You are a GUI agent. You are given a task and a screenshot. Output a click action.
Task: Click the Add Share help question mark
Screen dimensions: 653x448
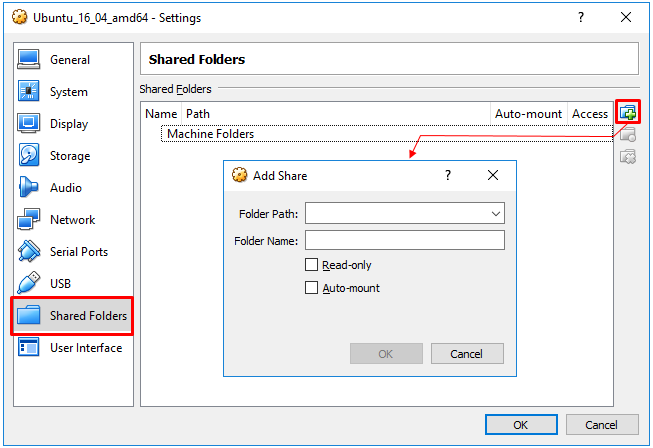tap(448, 175)
